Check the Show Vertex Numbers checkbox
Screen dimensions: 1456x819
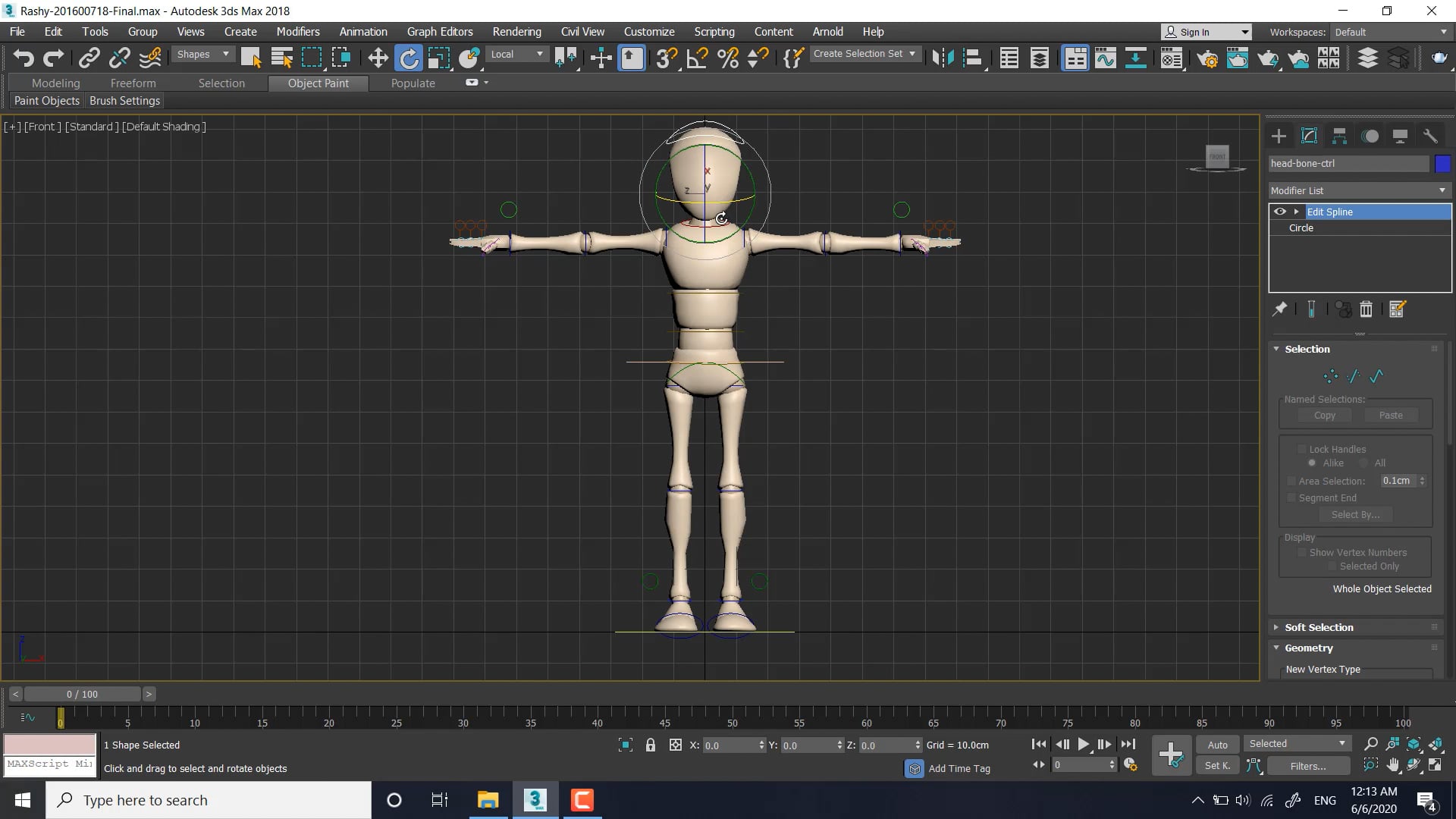1301,553
